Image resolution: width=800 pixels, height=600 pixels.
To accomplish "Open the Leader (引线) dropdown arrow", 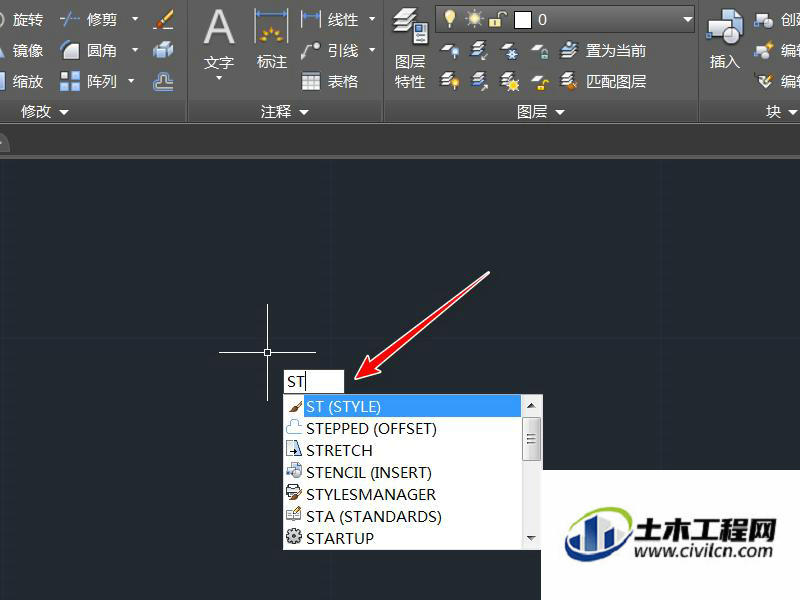I will point(372,51).
